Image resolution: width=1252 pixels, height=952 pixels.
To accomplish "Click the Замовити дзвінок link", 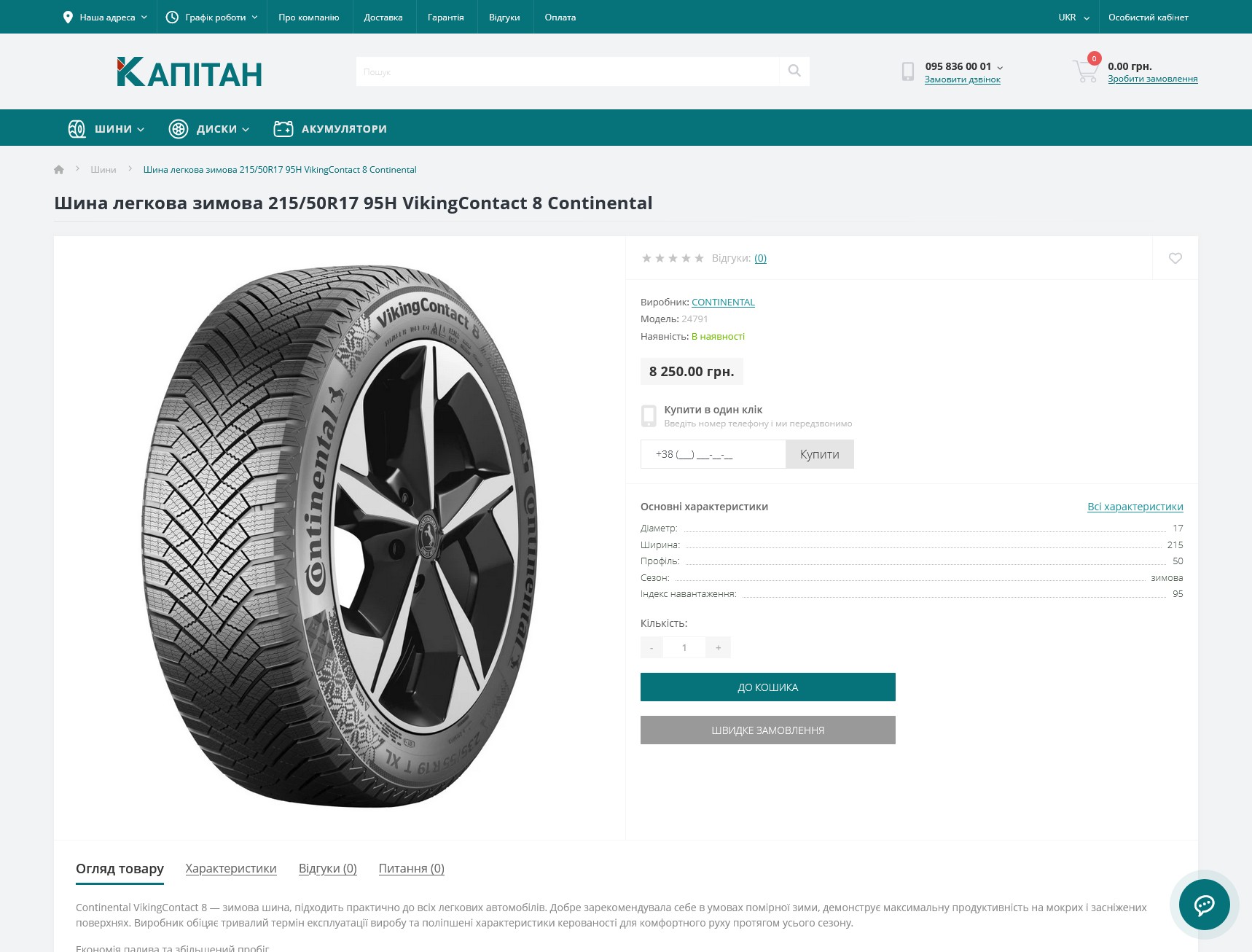I will 963,79.
